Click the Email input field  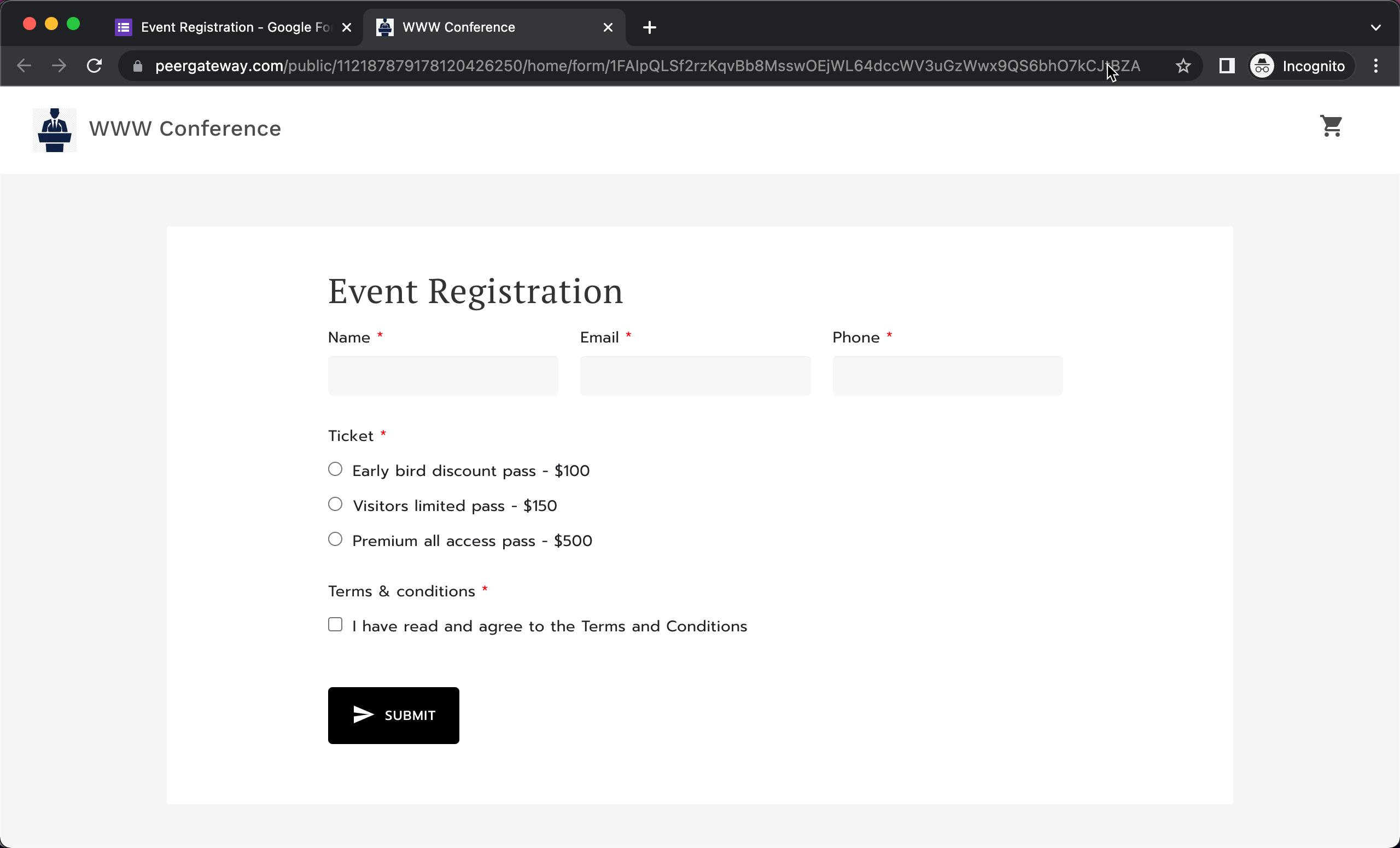[x=695, y=376]
